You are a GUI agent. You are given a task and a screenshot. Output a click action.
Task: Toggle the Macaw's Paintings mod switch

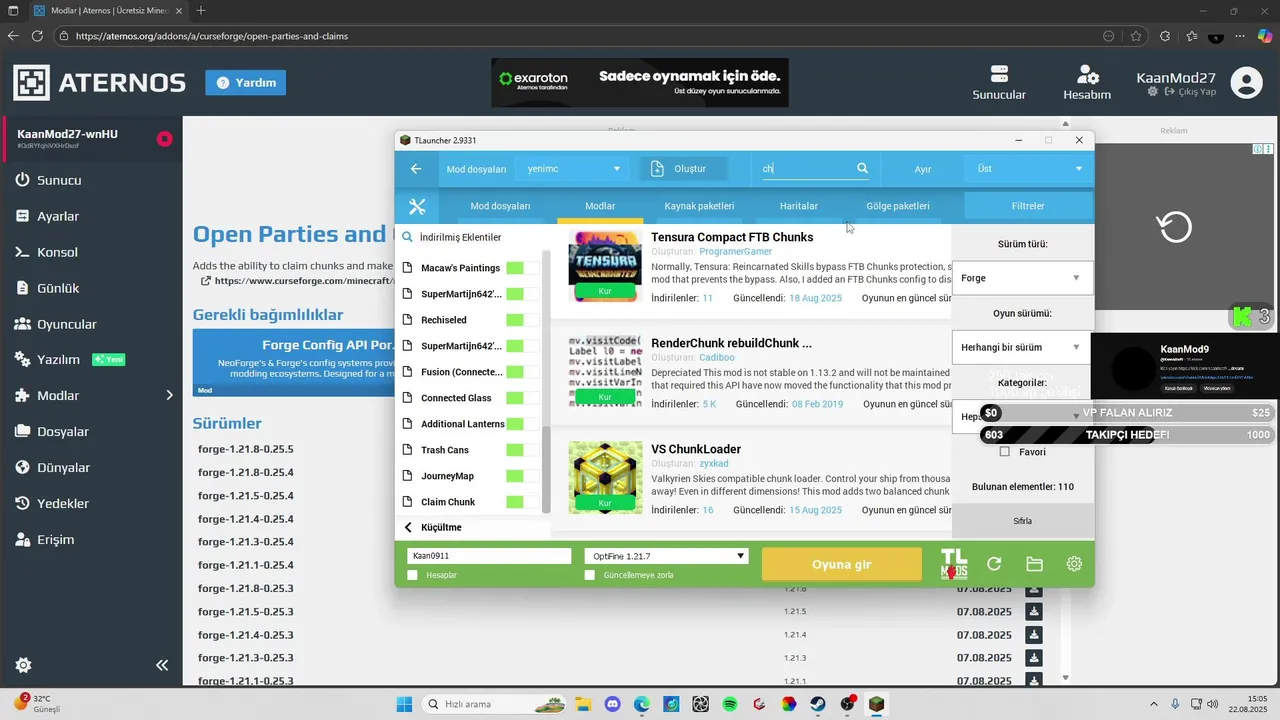(x=523, y=268)
